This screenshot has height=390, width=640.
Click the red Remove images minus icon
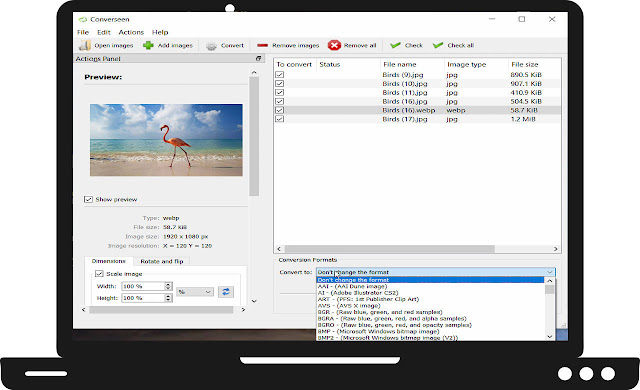(x=262, y=45)
